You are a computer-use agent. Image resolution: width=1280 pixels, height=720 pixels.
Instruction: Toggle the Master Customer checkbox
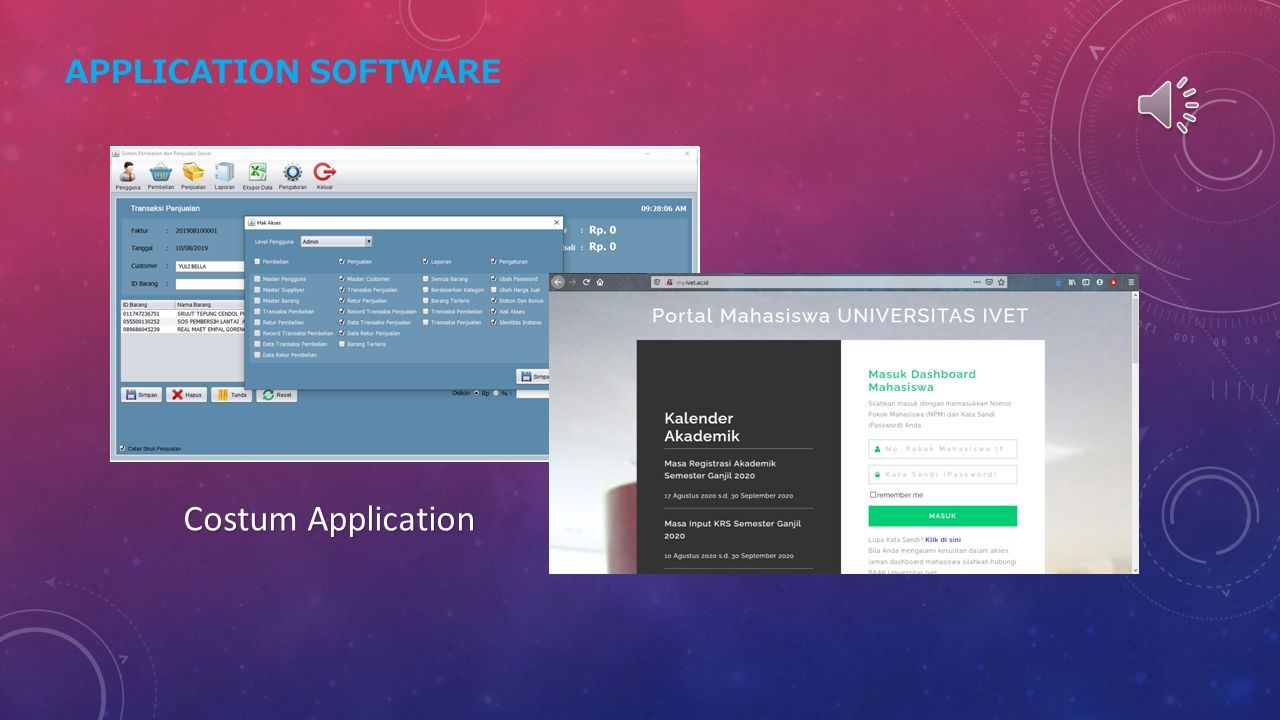click(x=342, y=279)
